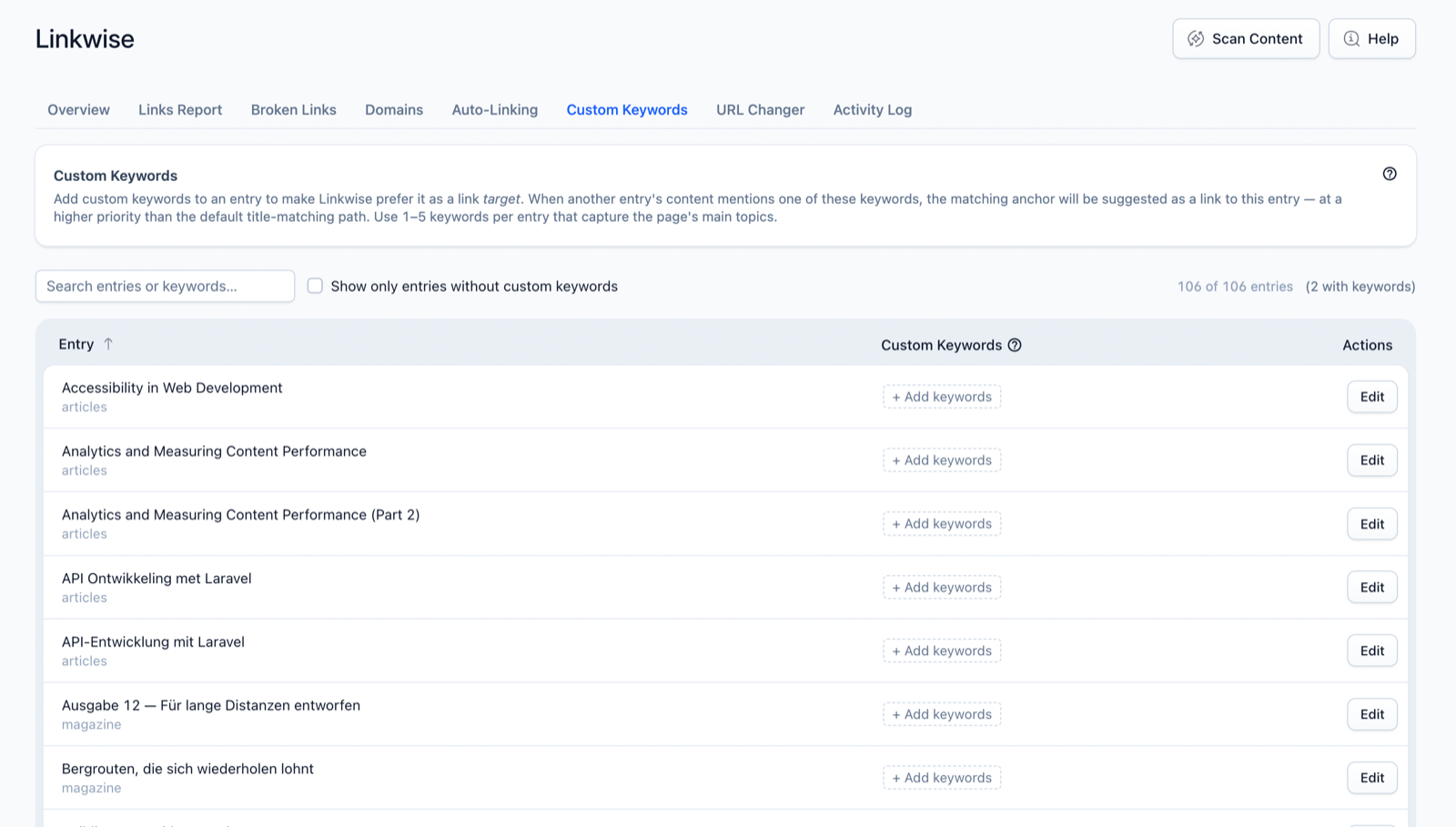Screen dimensions: 1456x827
Task: Click the Help info icon
Action: (1351, 39)
